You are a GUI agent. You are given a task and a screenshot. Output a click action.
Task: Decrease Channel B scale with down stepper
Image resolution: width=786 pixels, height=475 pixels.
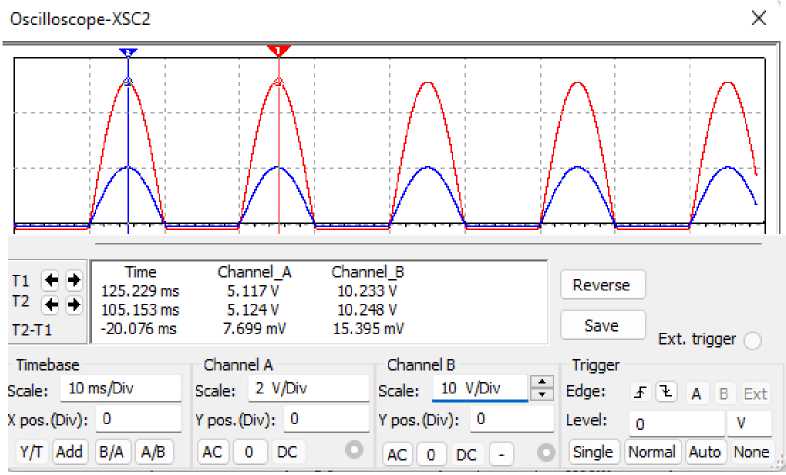[542, 394]
